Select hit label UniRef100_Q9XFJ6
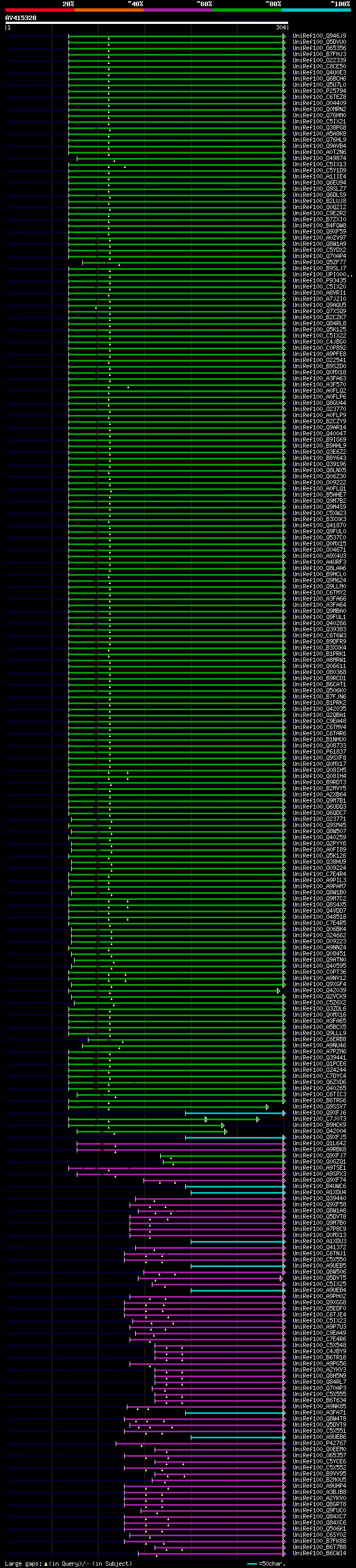Screen dimensions: 356x1568 point(319,1112)
